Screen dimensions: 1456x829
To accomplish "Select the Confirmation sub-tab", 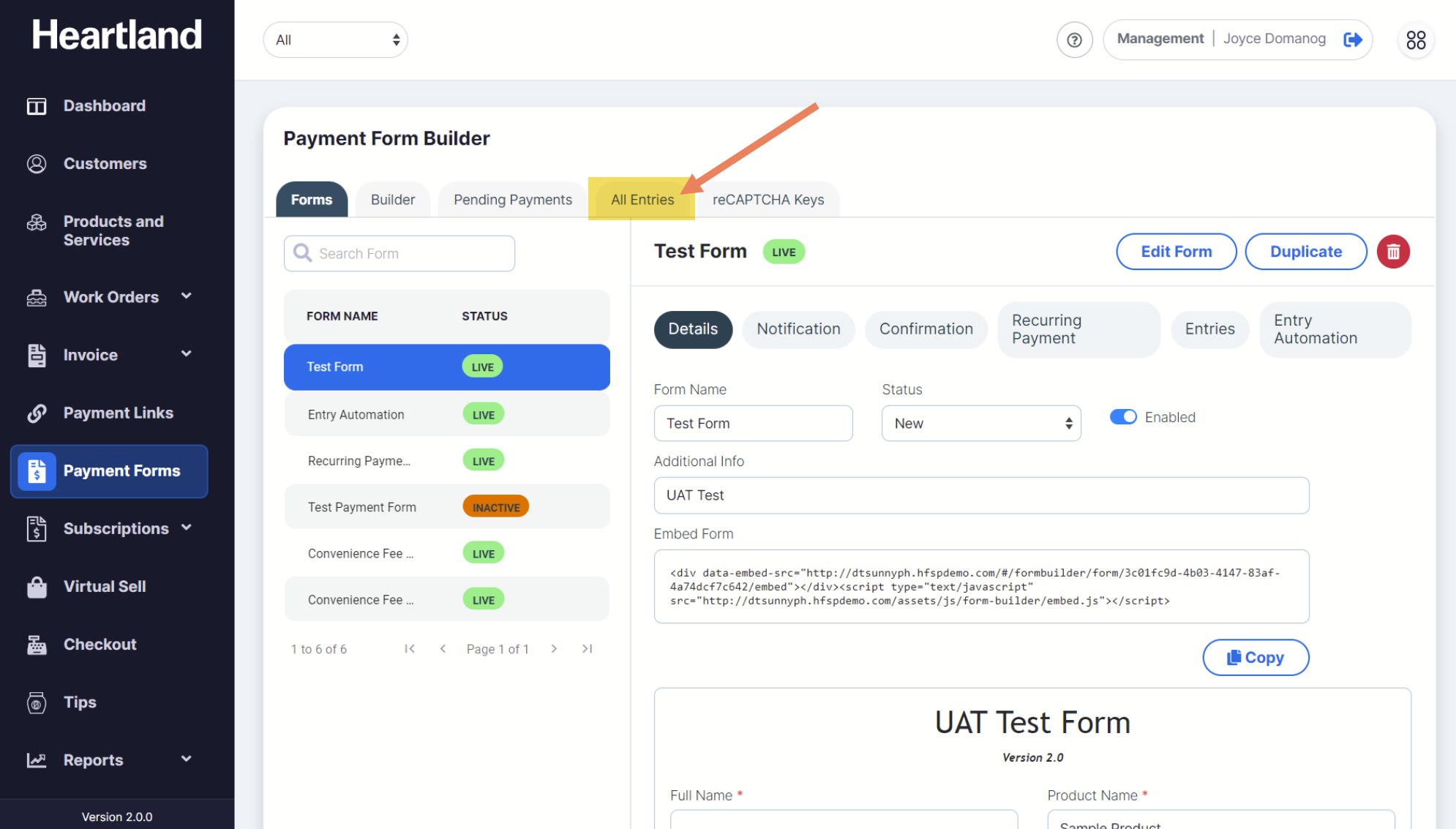I will click(926, 329).
